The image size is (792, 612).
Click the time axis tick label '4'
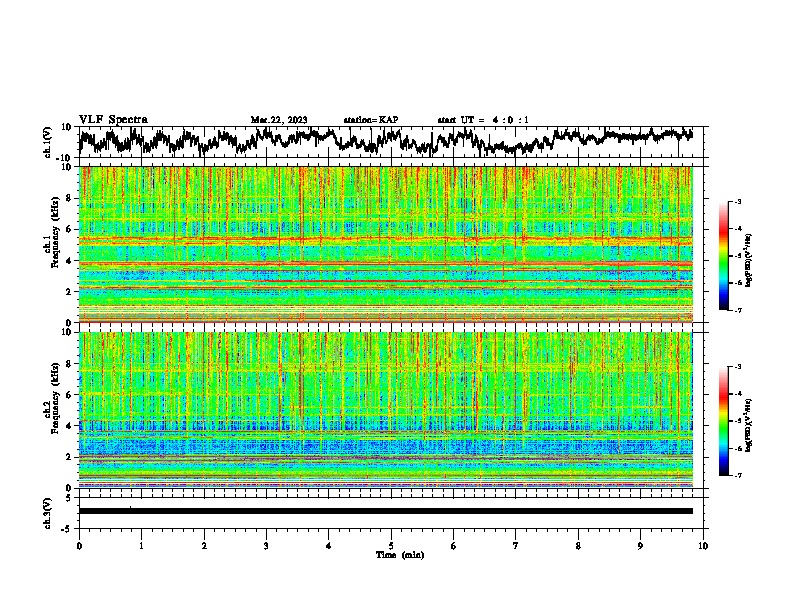[329, 546]
